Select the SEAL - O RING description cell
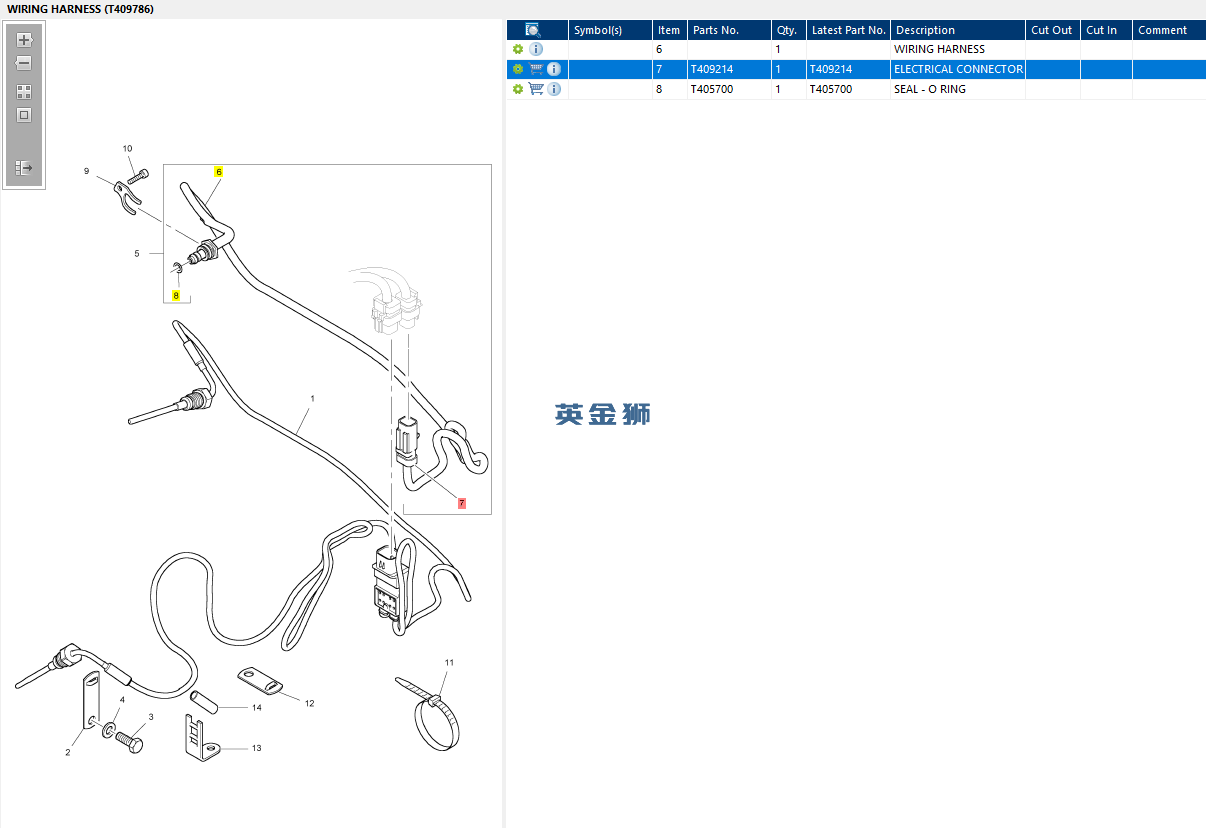The image size is (1206, 828). pos(958,89)
